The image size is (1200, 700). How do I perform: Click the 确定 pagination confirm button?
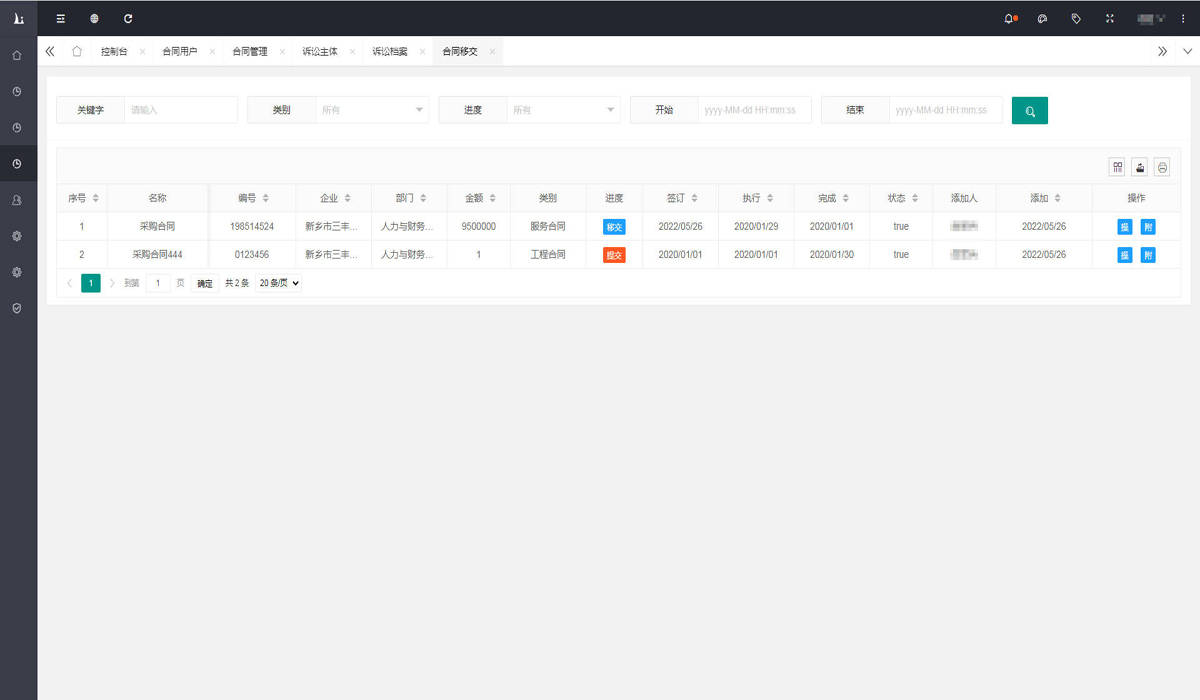pyautogui.click(x=204, y=283)
